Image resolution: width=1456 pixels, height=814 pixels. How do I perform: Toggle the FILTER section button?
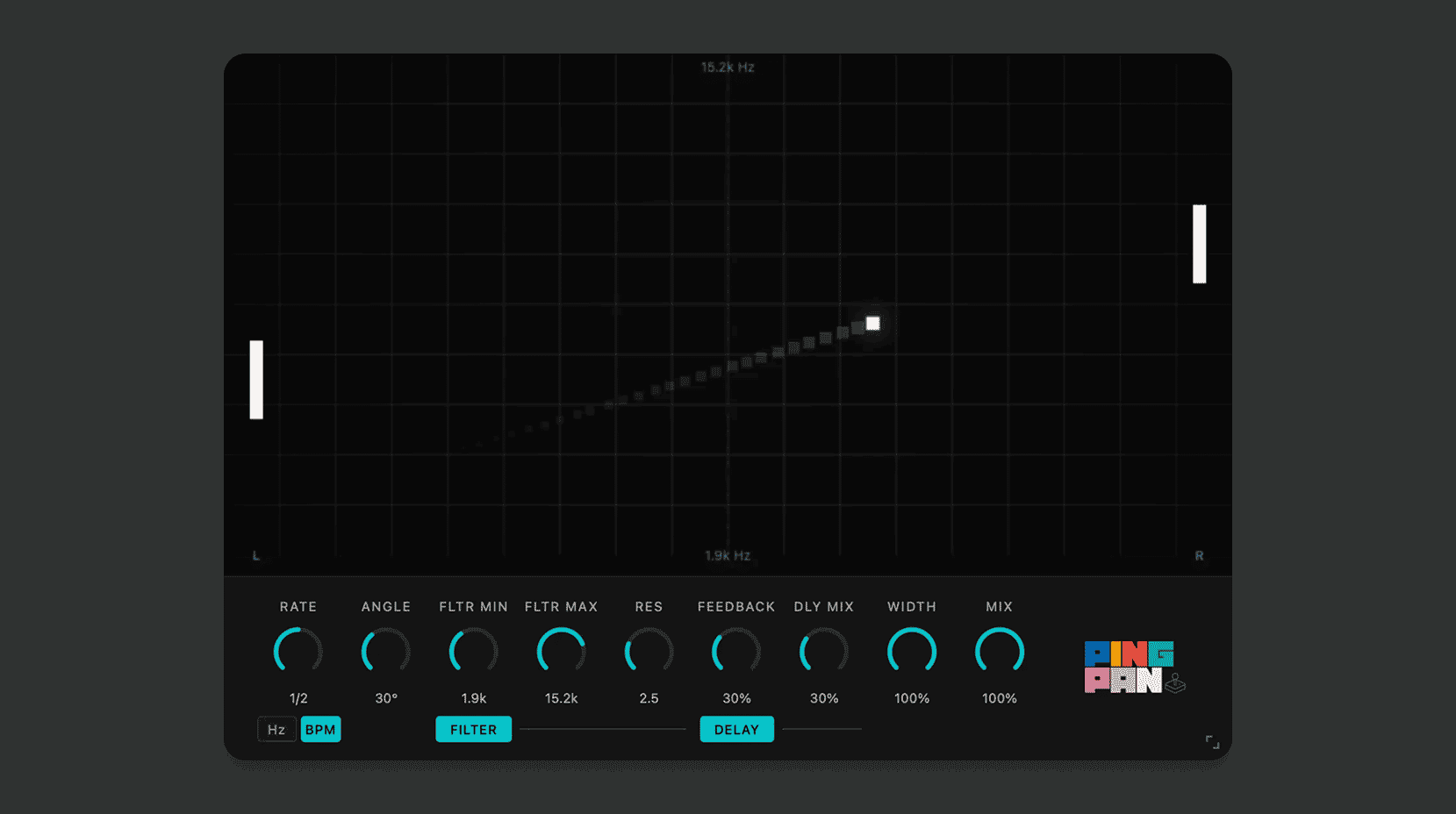point(474,730)
